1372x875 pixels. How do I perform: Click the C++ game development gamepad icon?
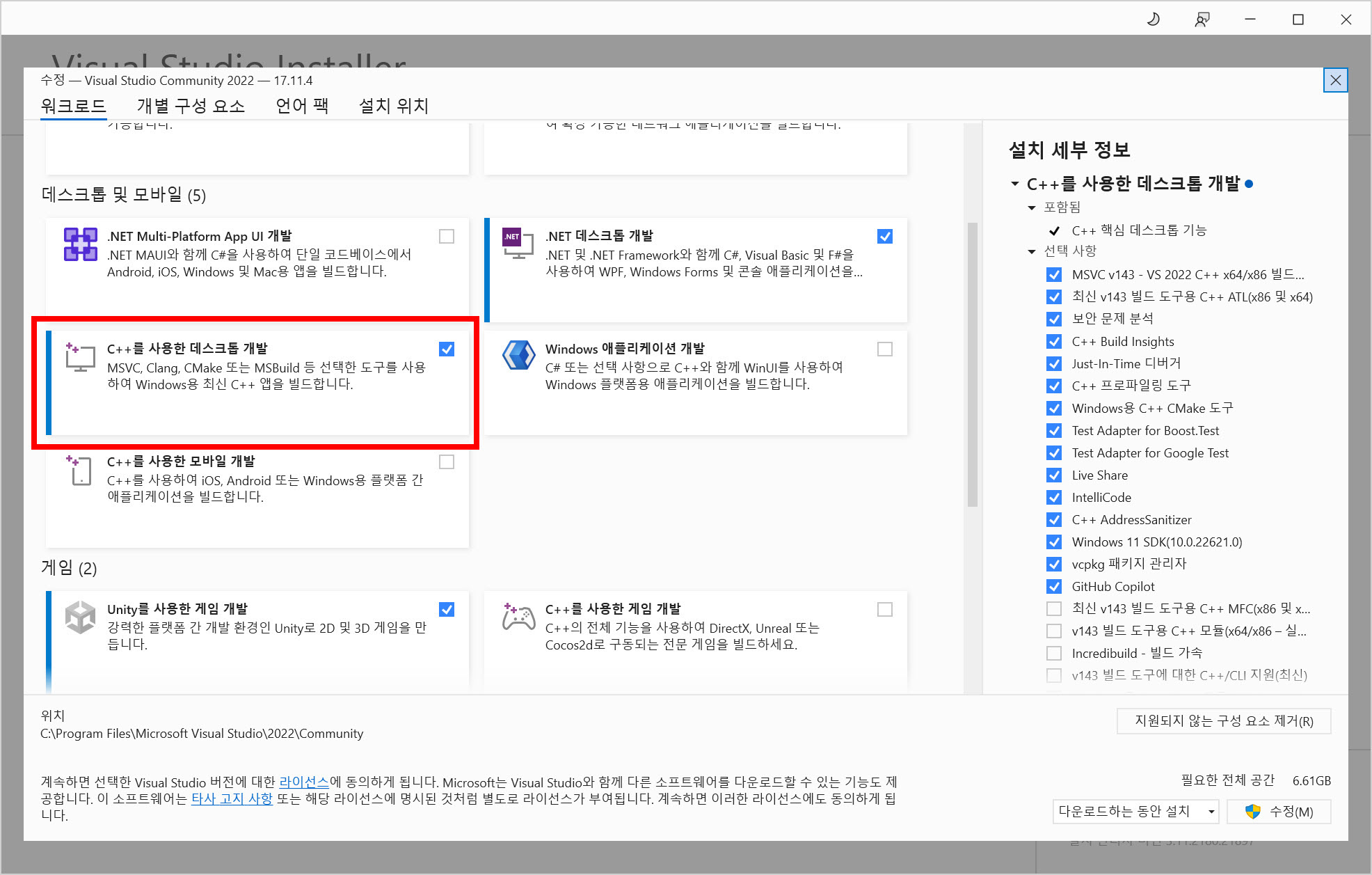518,617
